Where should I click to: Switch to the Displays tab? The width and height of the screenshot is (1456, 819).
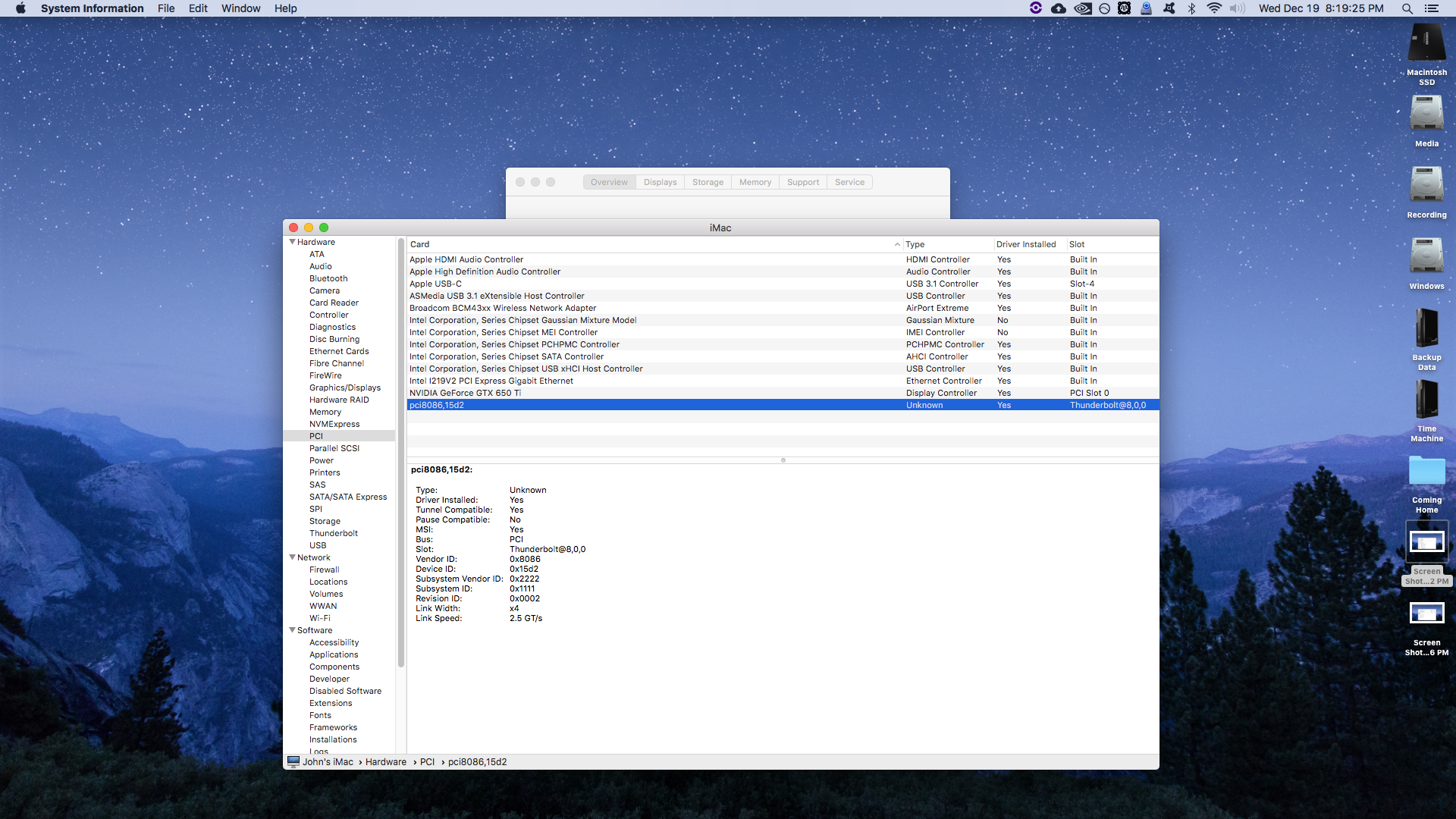click(x=660, y=182)
